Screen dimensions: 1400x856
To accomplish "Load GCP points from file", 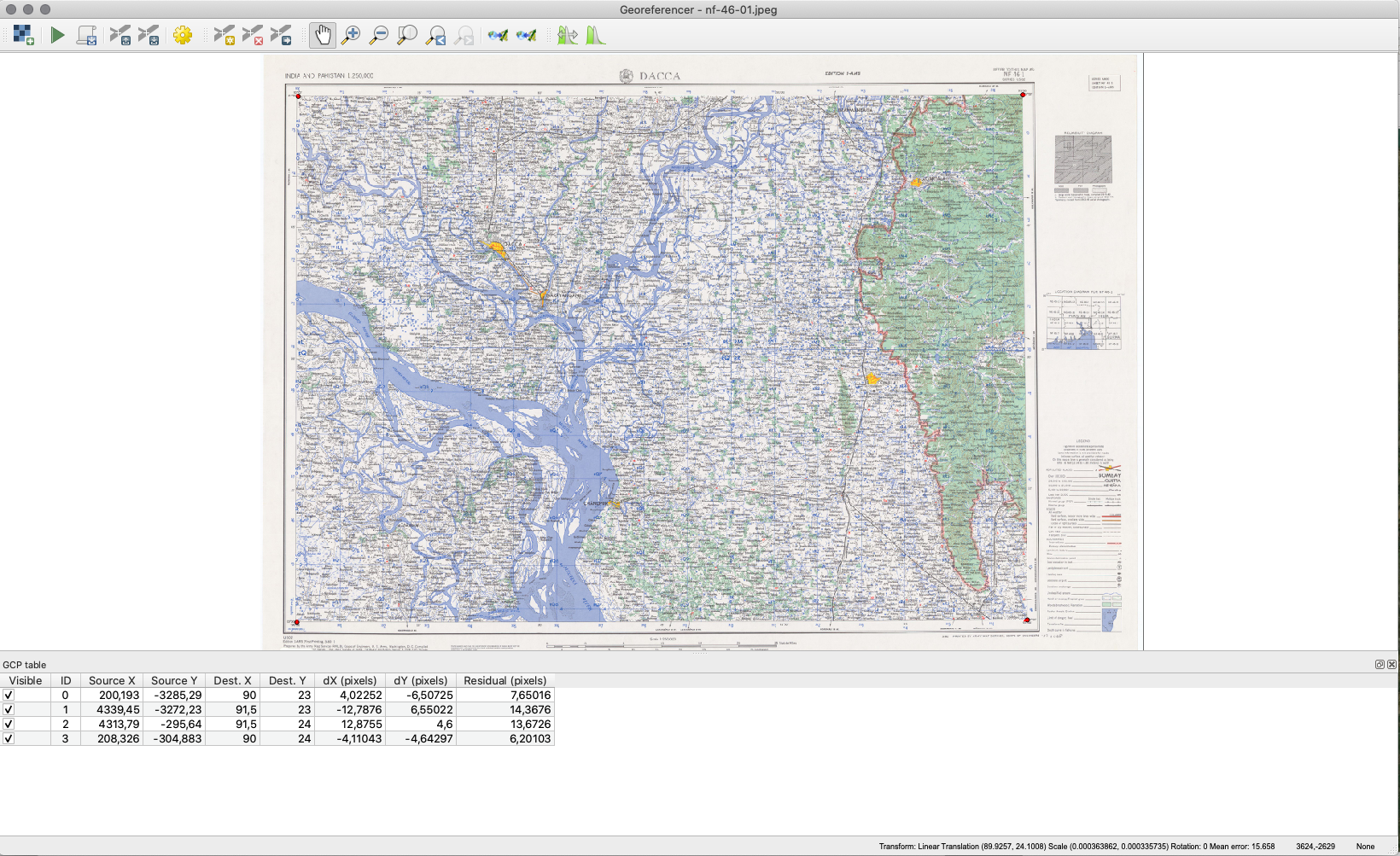I will click(120, 35).
